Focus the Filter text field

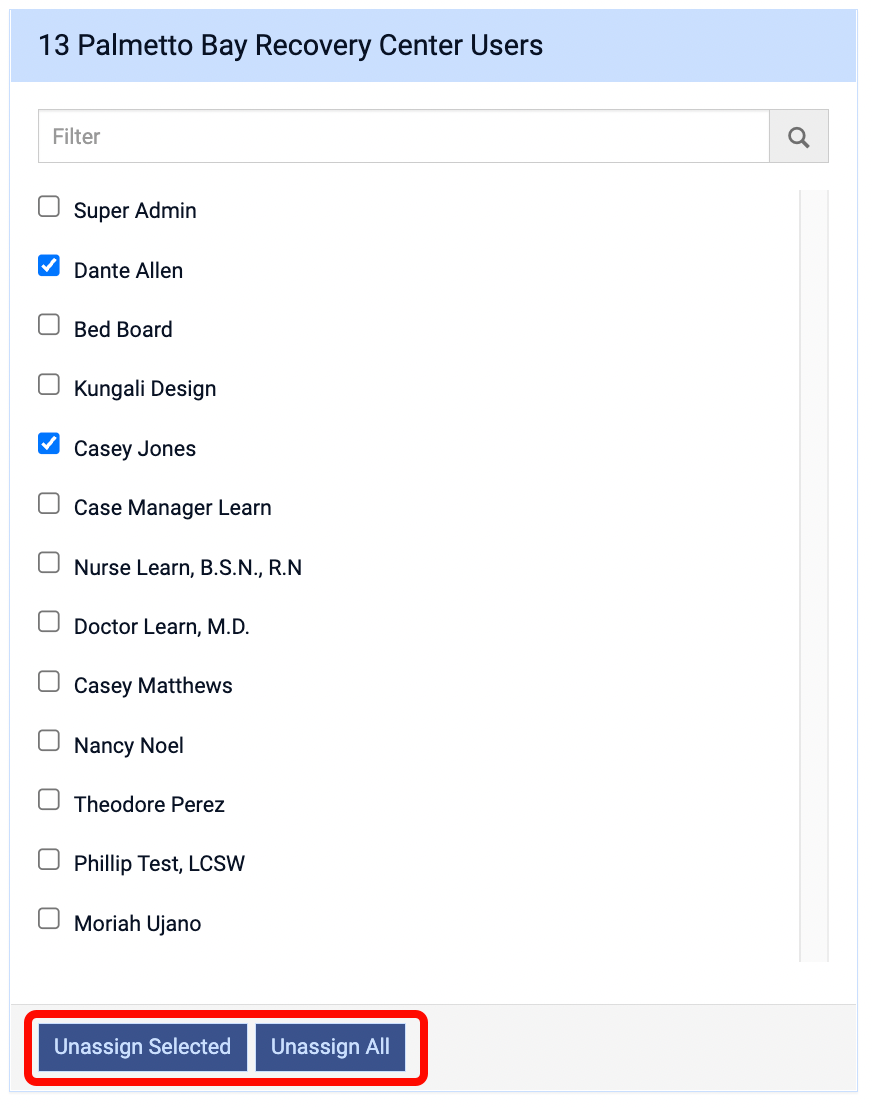click(403, 136)
